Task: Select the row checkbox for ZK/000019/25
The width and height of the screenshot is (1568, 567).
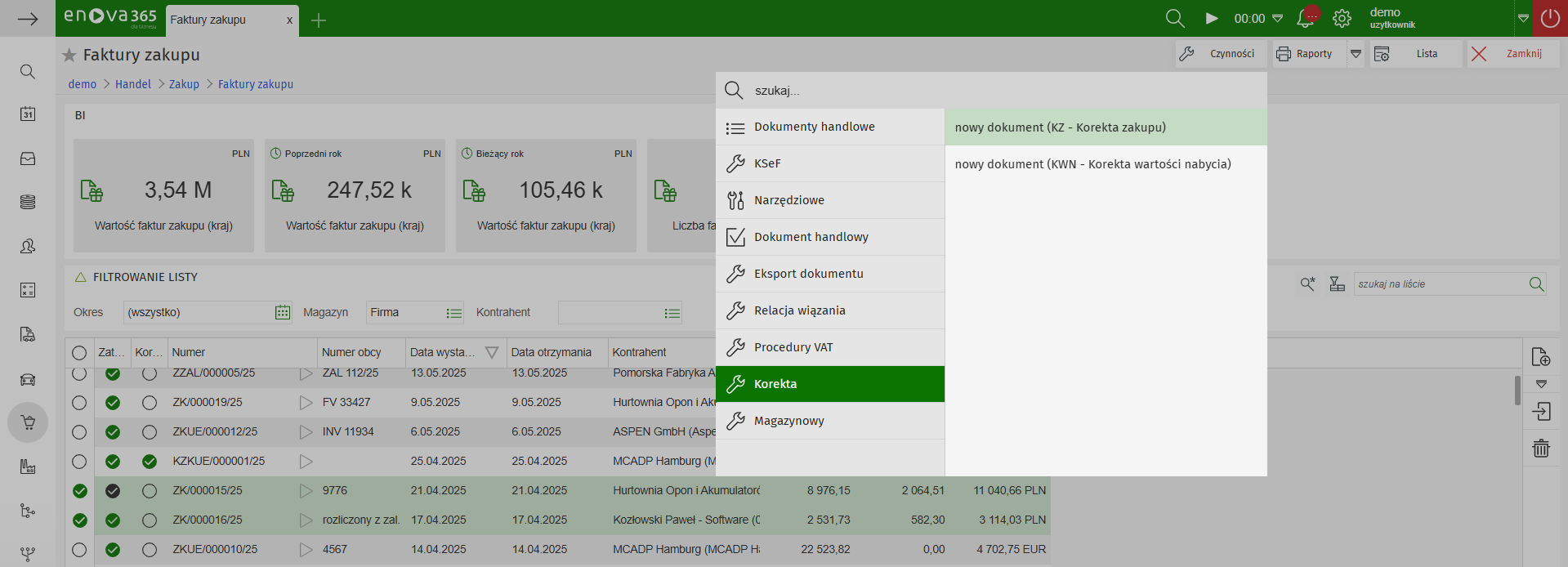Action: coord(79,403)
